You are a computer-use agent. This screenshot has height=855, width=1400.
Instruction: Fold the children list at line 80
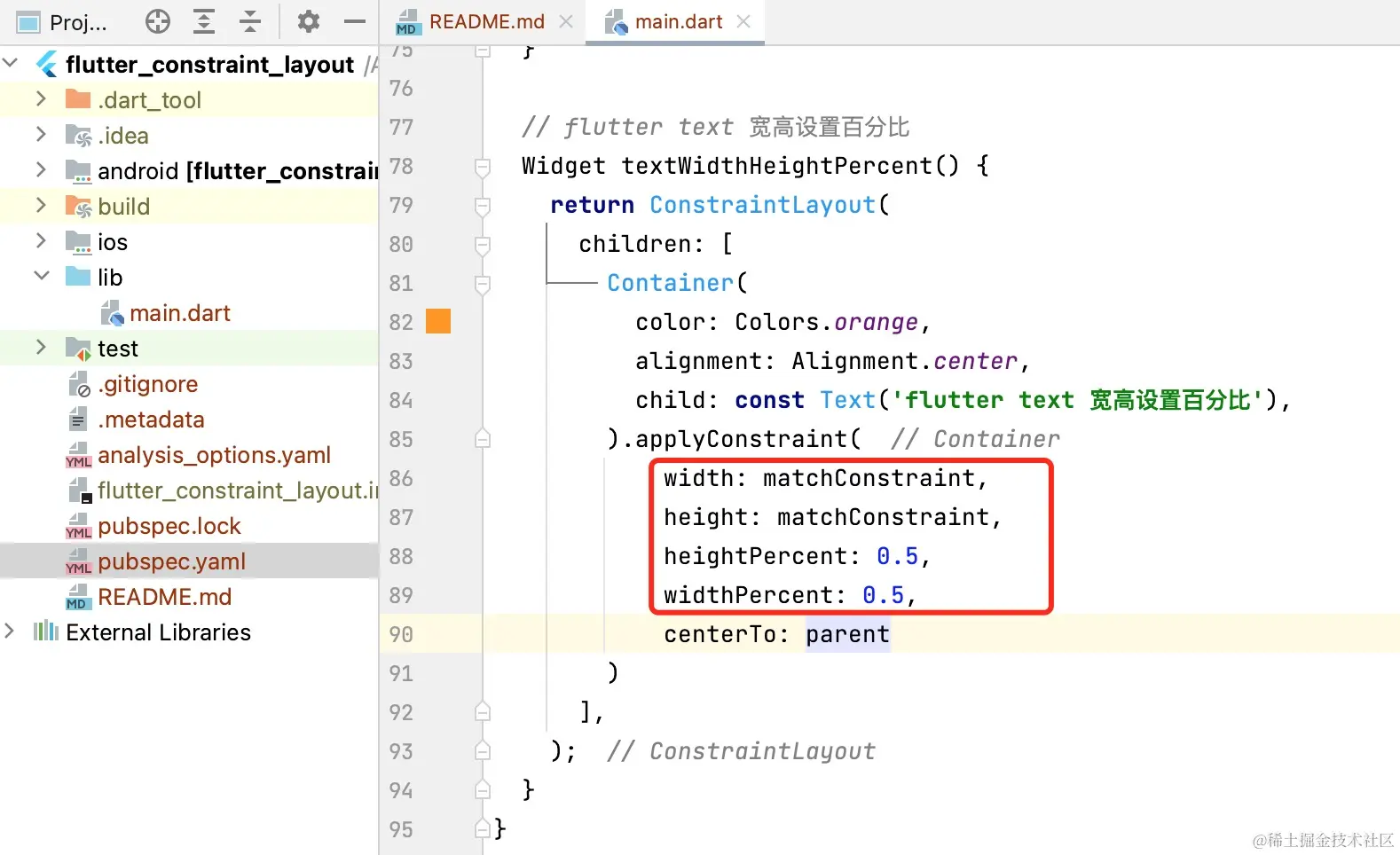click(x=483, y=245)
